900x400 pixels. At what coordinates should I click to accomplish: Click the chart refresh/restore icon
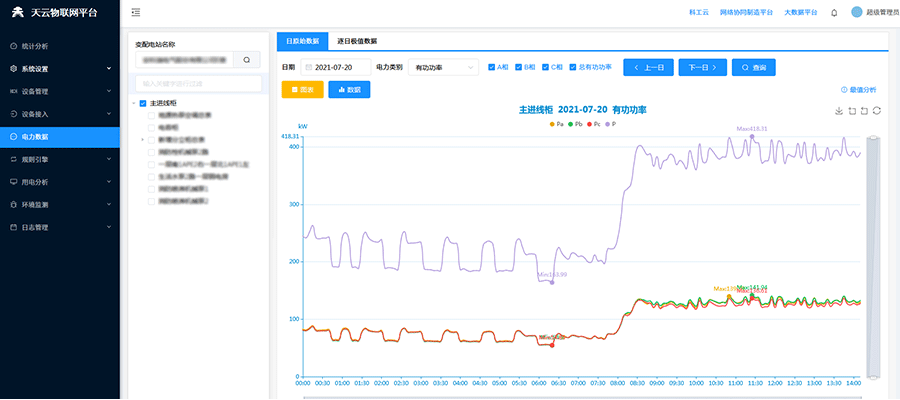876,111
